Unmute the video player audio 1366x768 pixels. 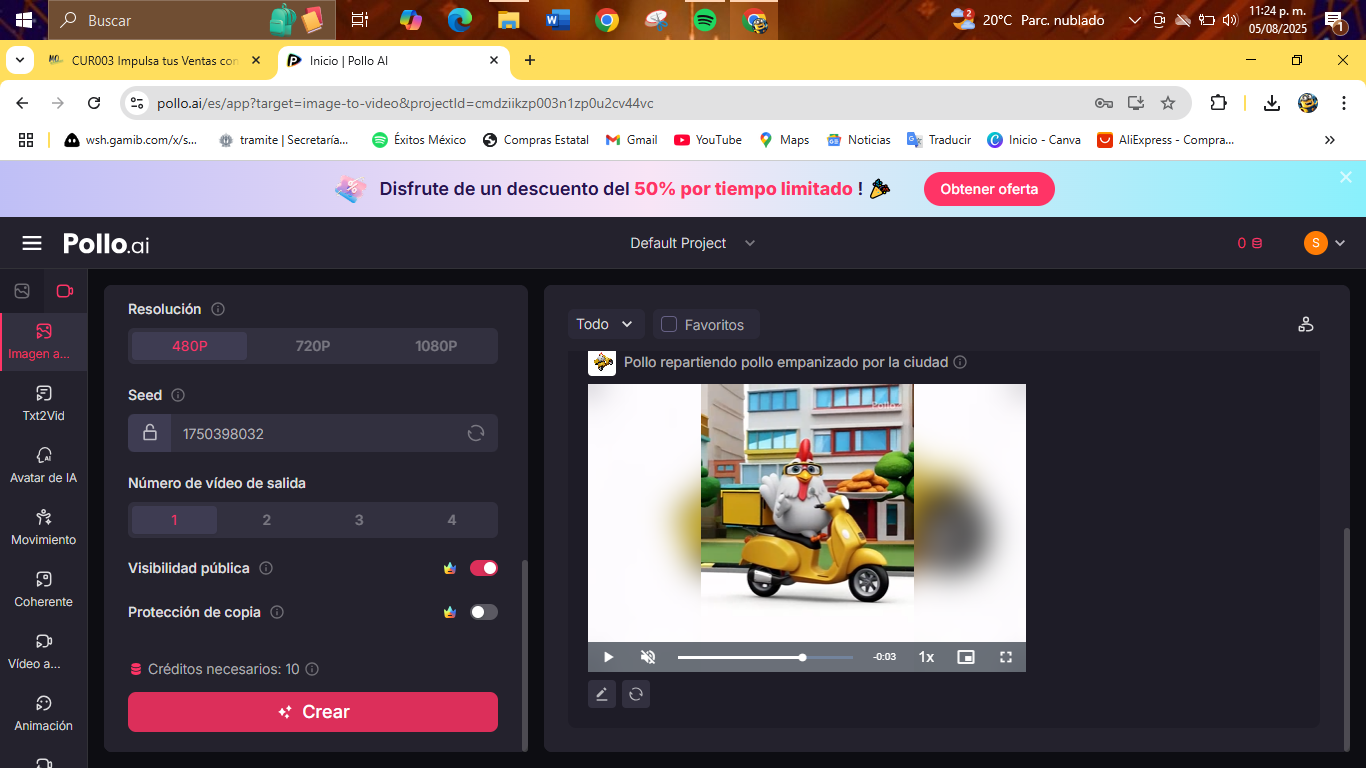tap(648, 657)
